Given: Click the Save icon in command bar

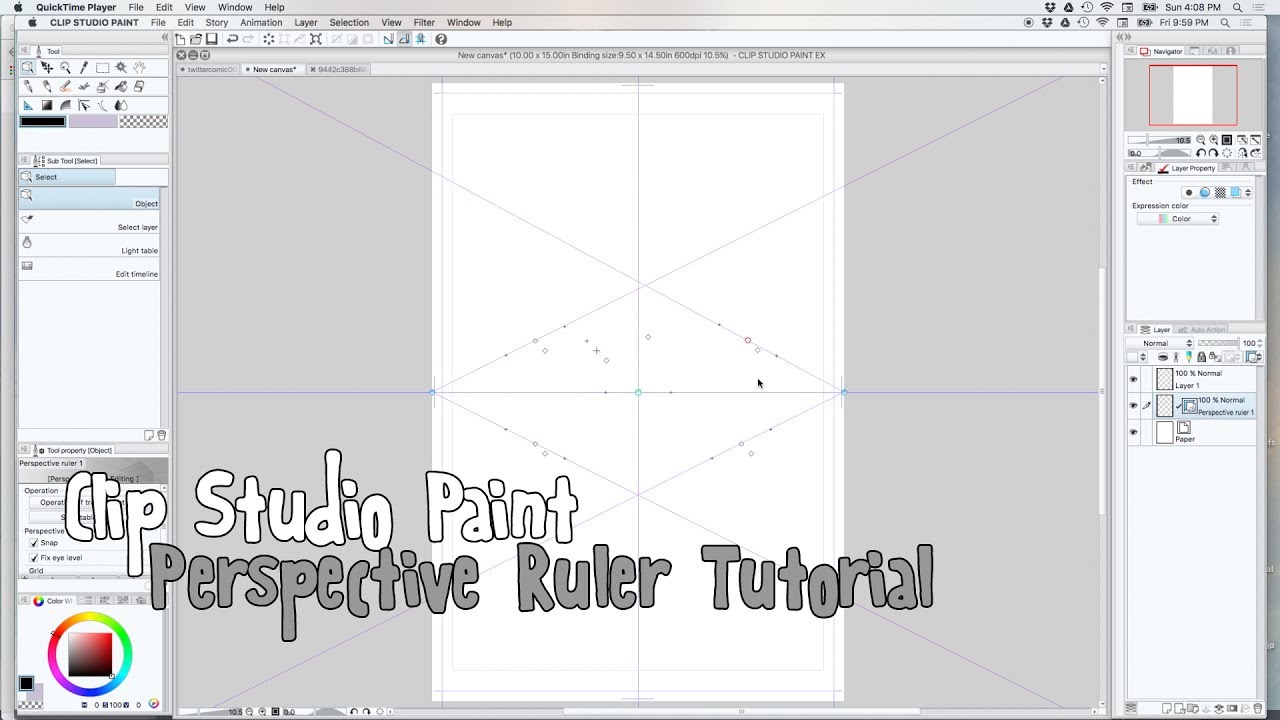Looking at the screenshot, I should pos(211,39).
